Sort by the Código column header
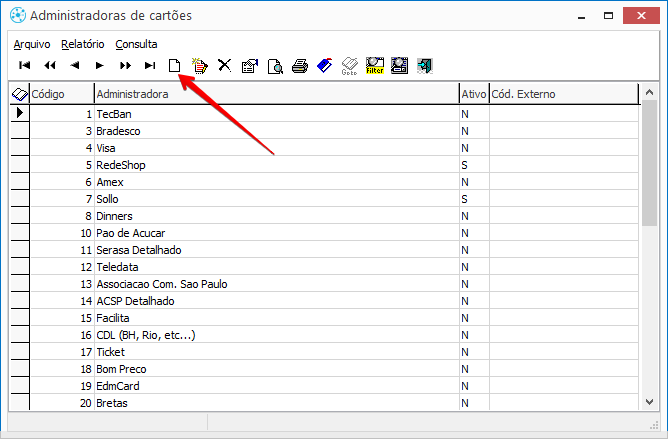The image size is (668, 439). pos(62,94)
